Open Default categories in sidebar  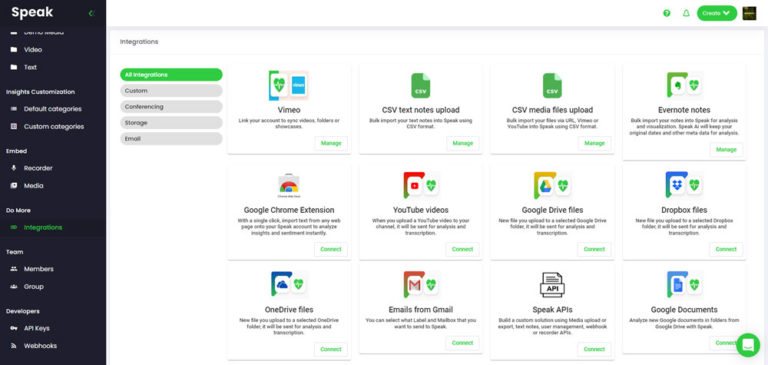coord(53,109)
